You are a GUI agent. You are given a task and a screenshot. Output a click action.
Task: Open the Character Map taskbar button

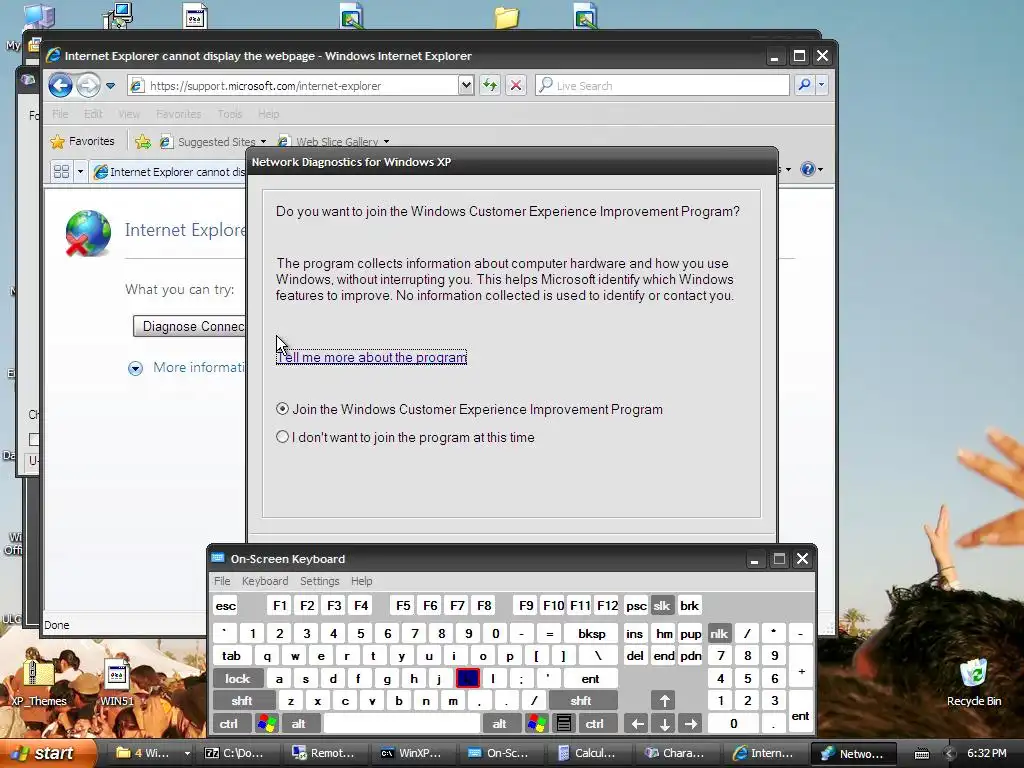[675, 754]
